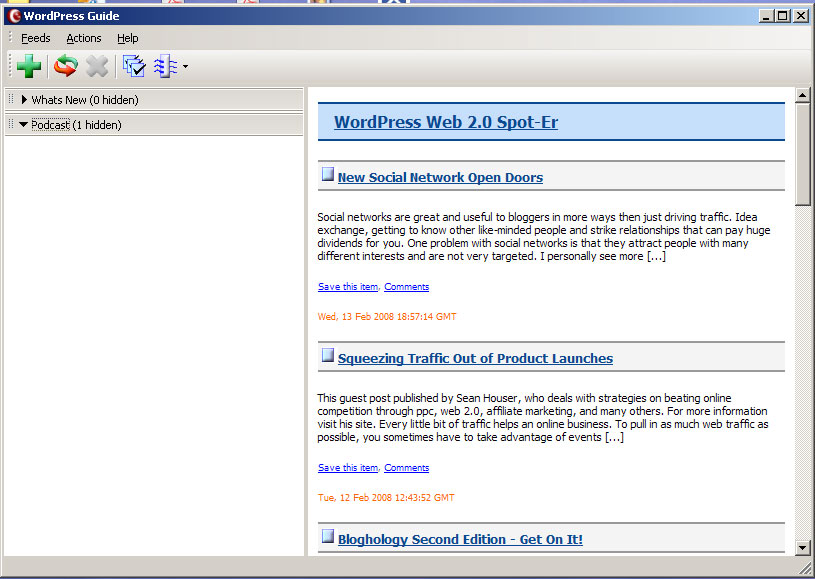Click the scrollbar up arrow
Viewport: 815px width, 579px height.
(803, 95)
